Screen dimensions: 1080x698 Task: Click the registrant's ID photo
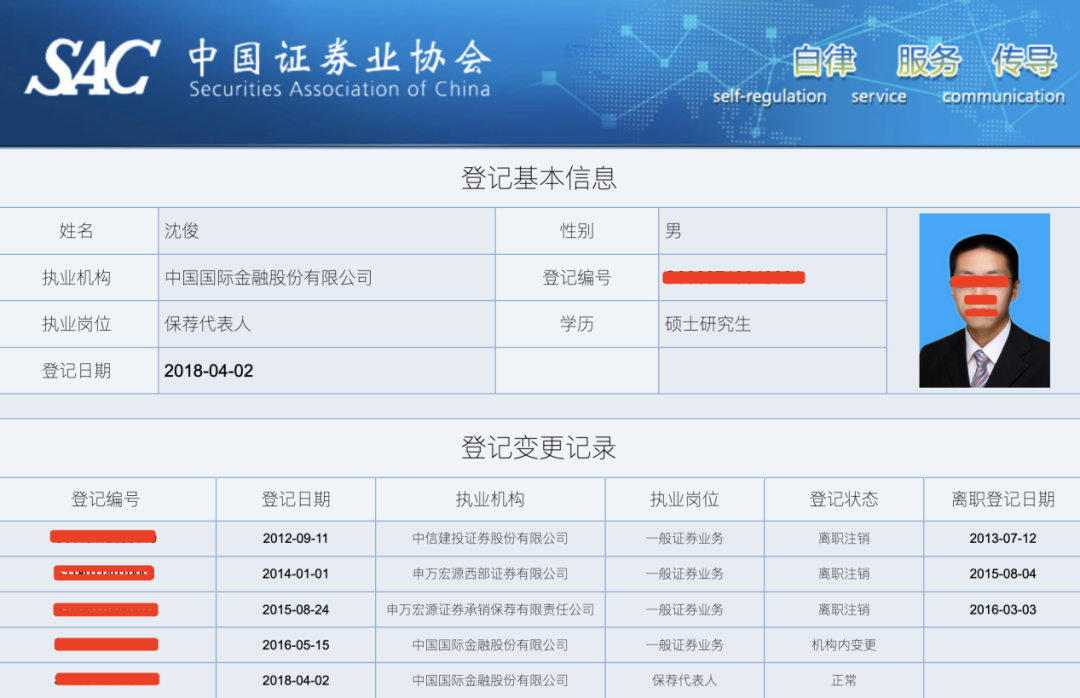[x=984, y=300]
